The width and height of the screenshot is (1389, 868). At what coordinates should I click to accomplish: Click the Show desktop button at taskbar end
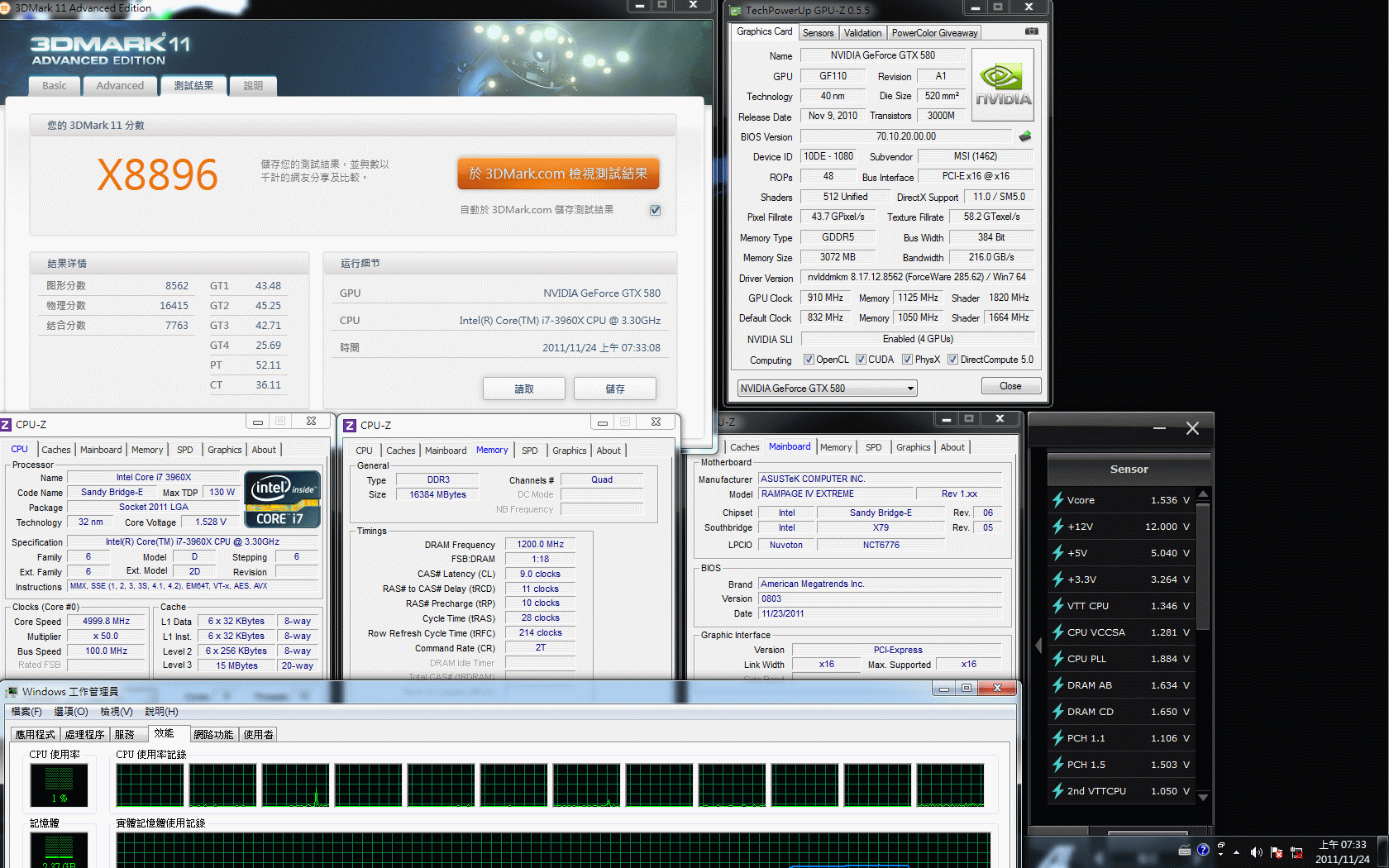[x=1383, y=852]
